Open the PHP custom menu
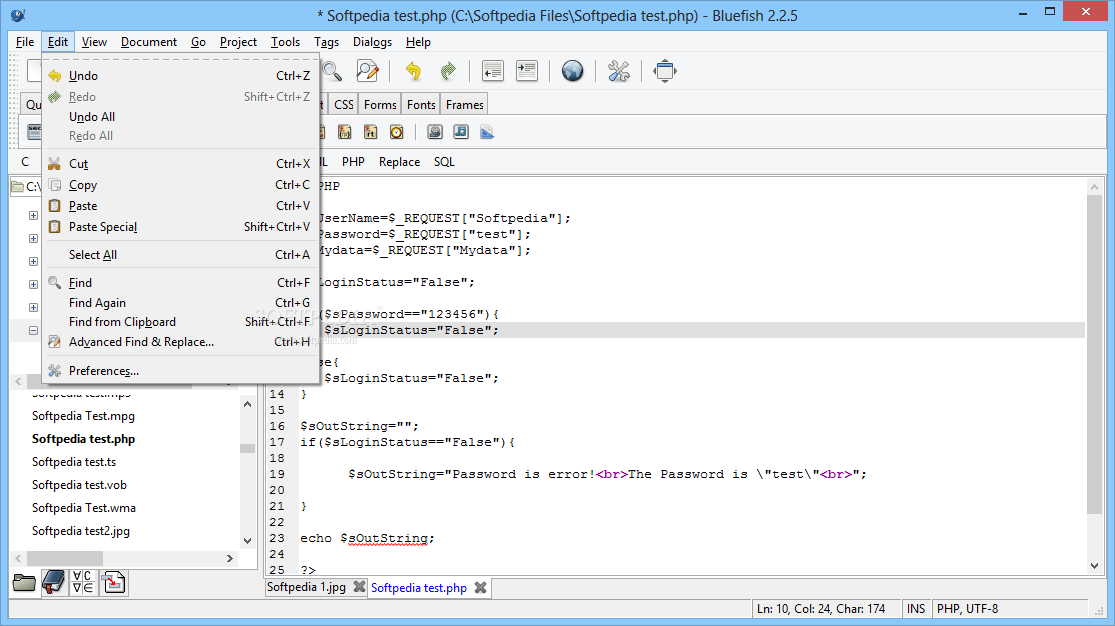This screenshot has width=1115, height=626. click(353, 162)
